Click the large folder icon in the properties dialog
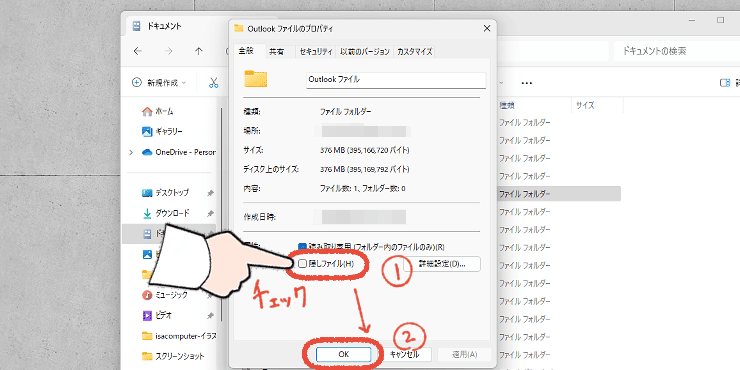 click(255, 78)
